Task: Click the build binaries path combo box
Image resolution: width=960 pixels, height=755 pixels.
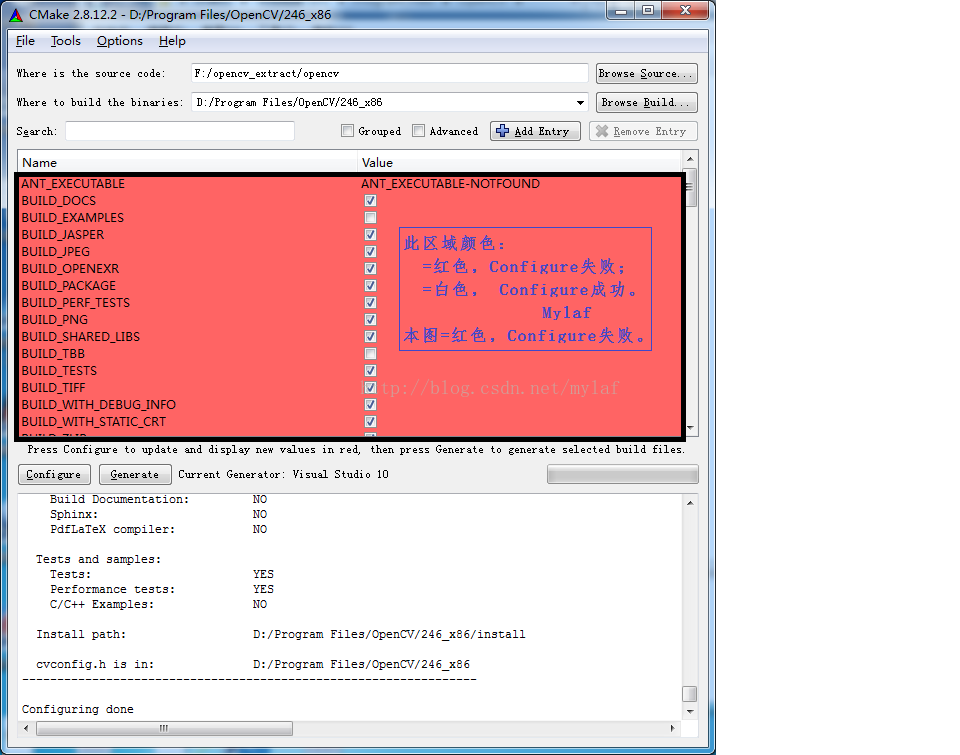Action: tap(389, 102)
